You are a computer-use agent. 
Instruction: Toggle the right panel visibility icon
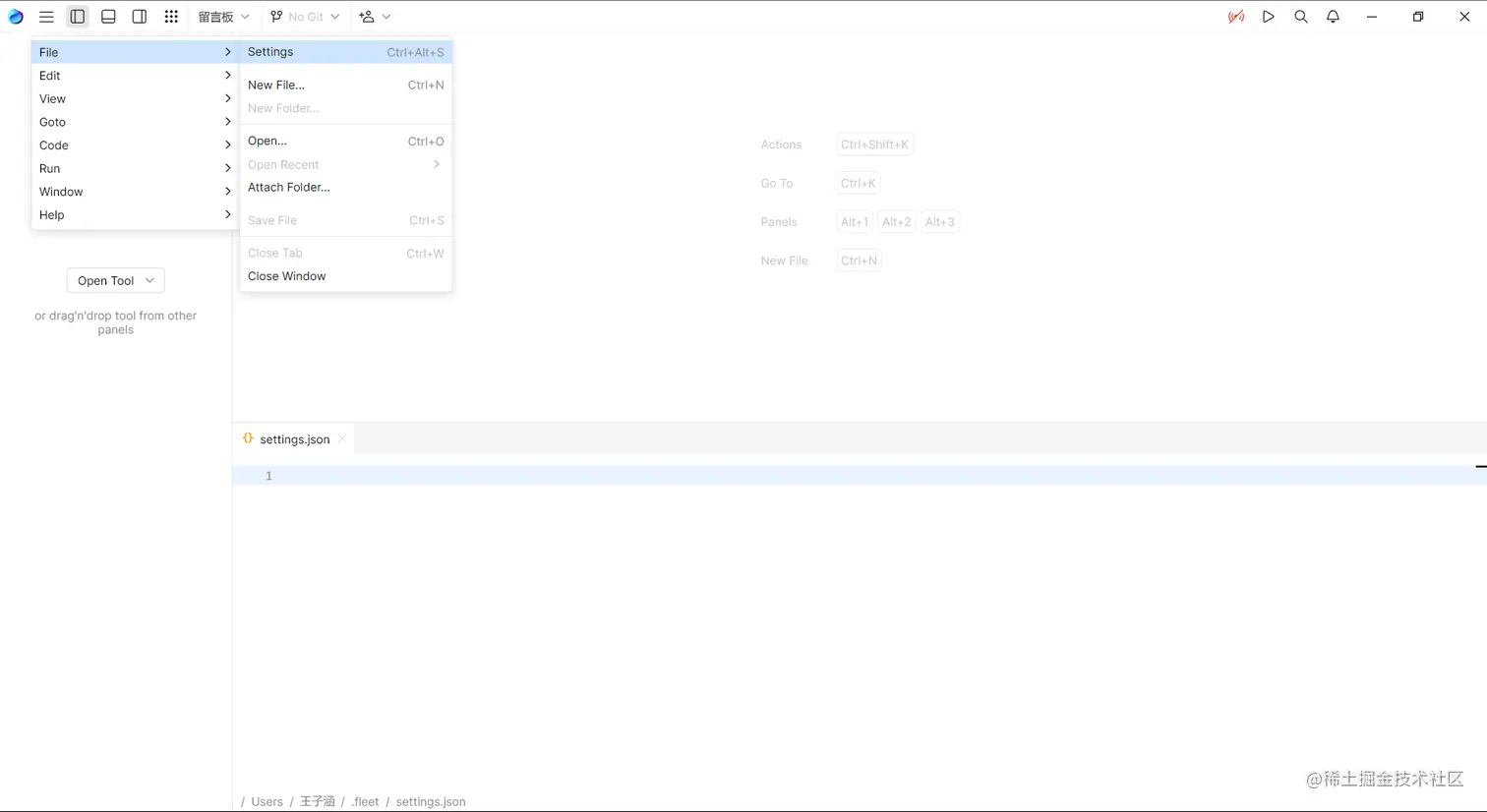click(140, 17)
